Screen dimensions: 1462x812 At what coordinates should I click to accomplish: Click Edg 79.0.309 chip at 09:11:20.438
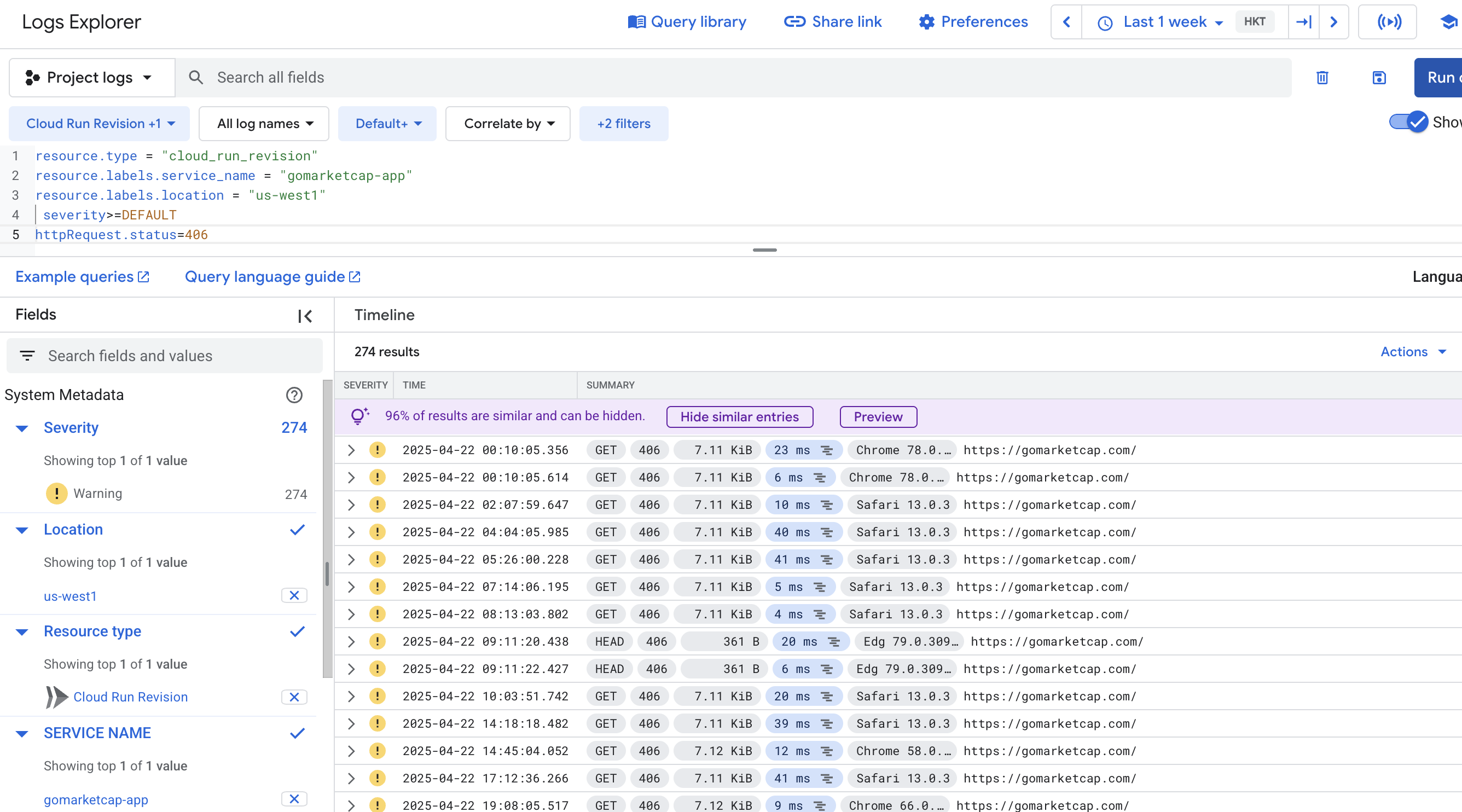point(910,642)
